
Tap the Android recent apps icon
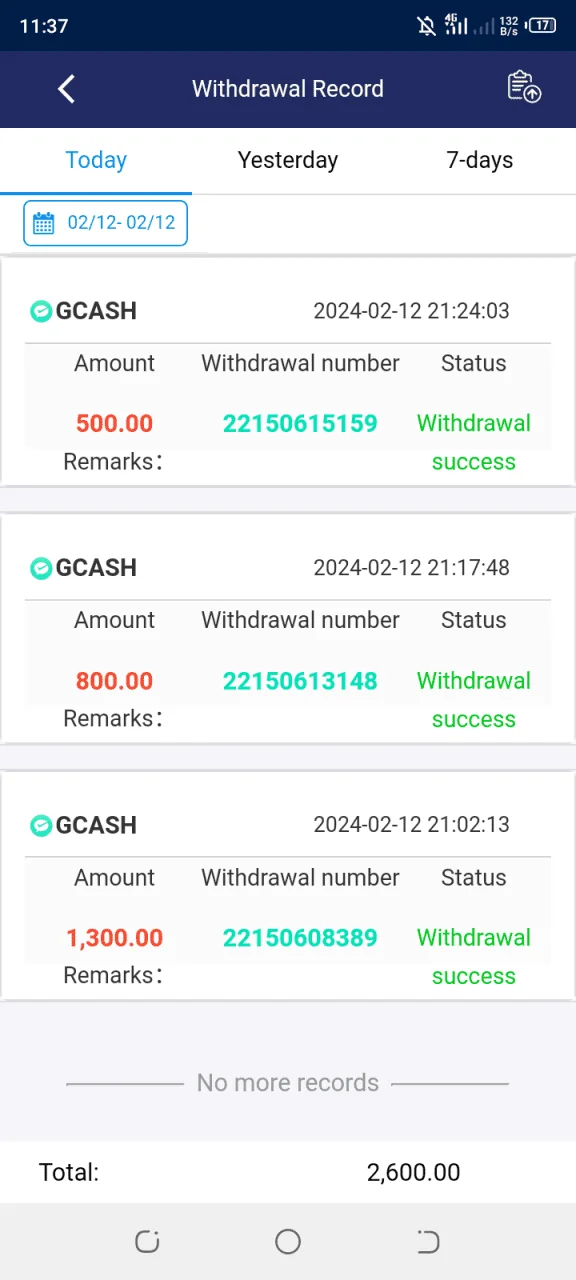pyautogui.click(x=147, y=1242)
